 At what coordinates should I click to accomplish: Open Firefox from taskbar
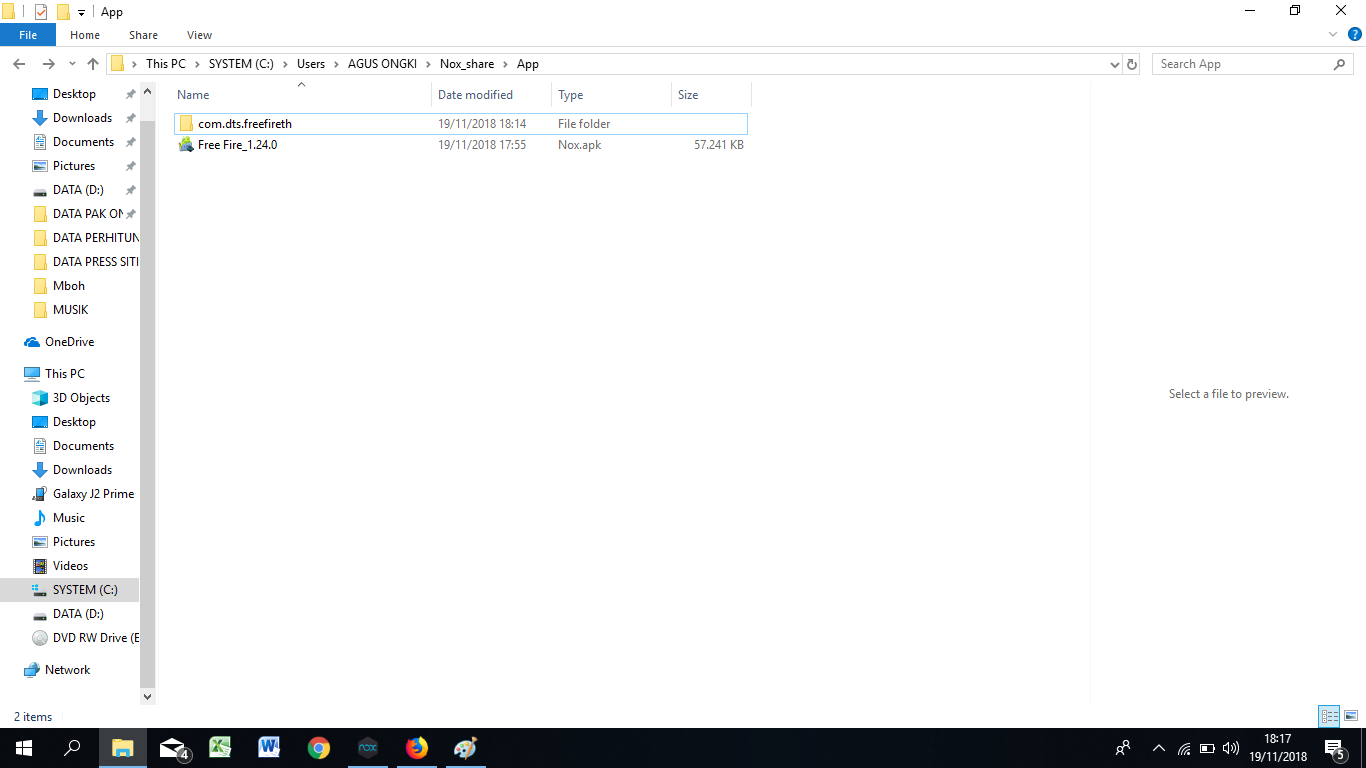click(x=417, y=748)
